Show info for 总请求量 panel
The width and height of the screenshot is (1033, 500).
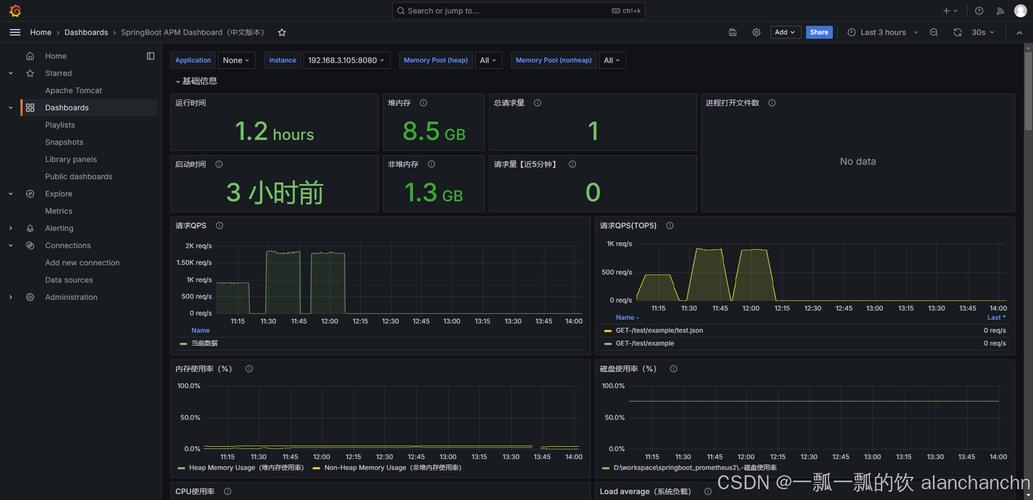(537, 103)
